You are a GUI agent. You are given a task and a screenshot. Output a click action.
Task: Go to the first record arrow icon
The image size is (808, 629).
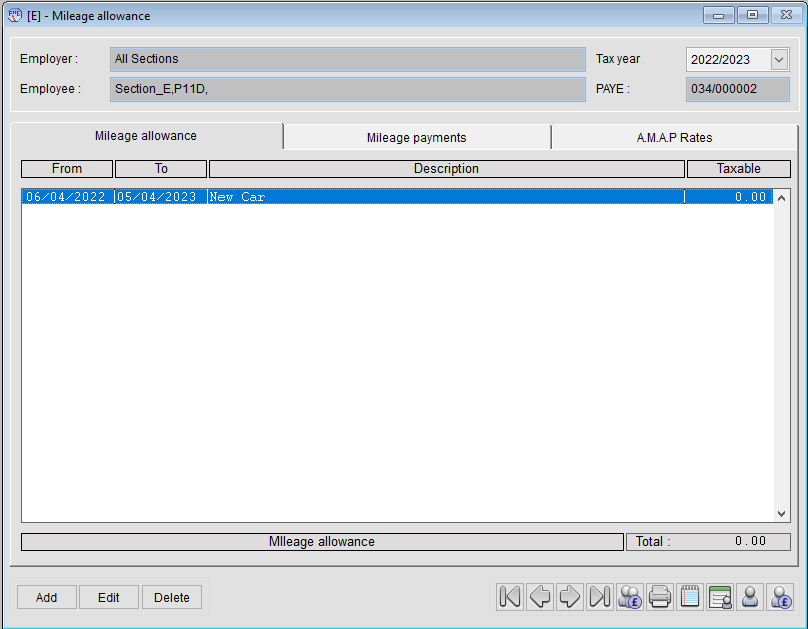(510, 597)
